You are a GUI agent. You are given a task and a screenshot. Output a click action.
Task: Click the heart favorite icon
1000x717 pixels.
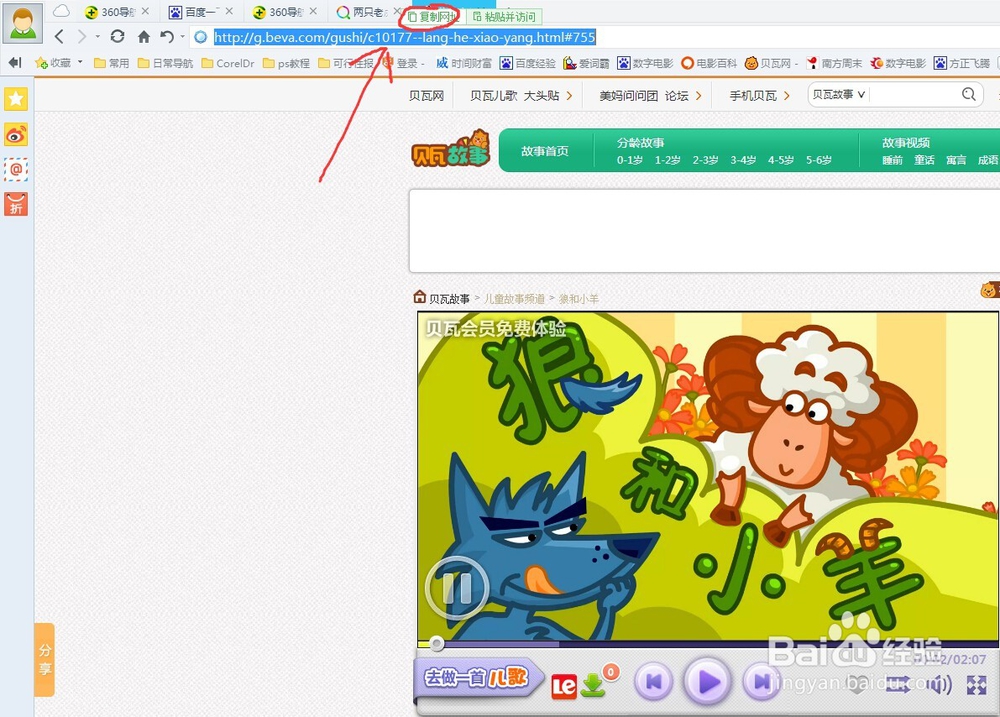pyautogui.click(x=859, y=684)
